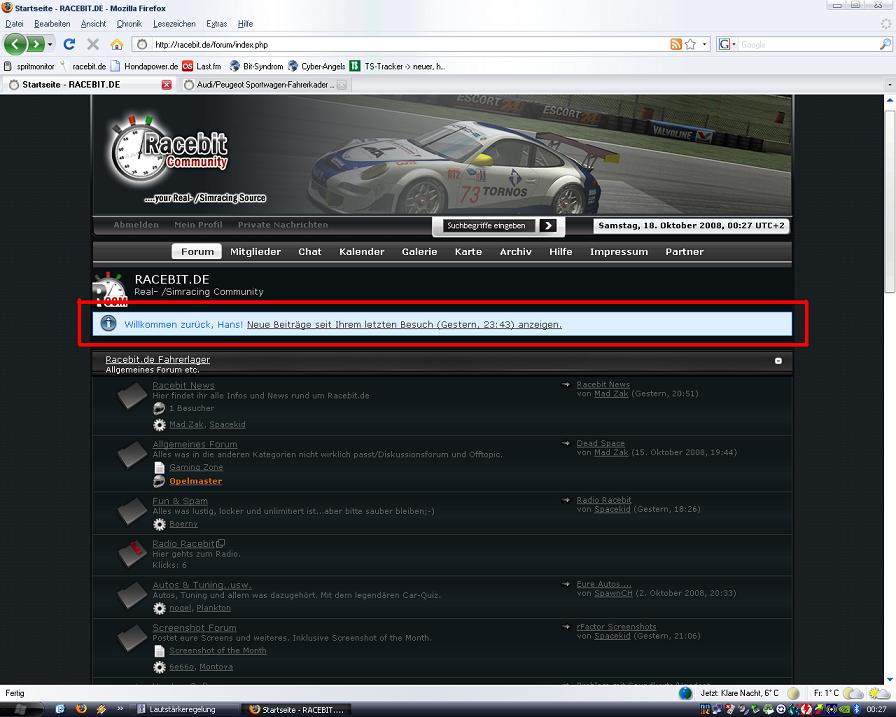Submit forum search with the arrow button
The image size is (896, 717).
click(547, 226)
